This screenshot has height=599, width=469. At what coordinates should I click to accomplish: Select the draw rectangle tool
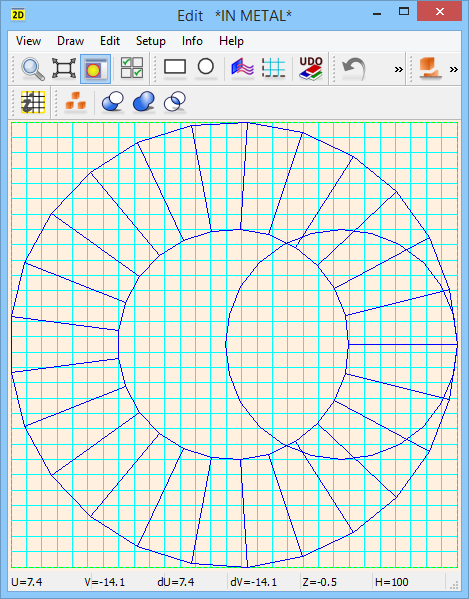pyautogui.click(x=175, y=67)
